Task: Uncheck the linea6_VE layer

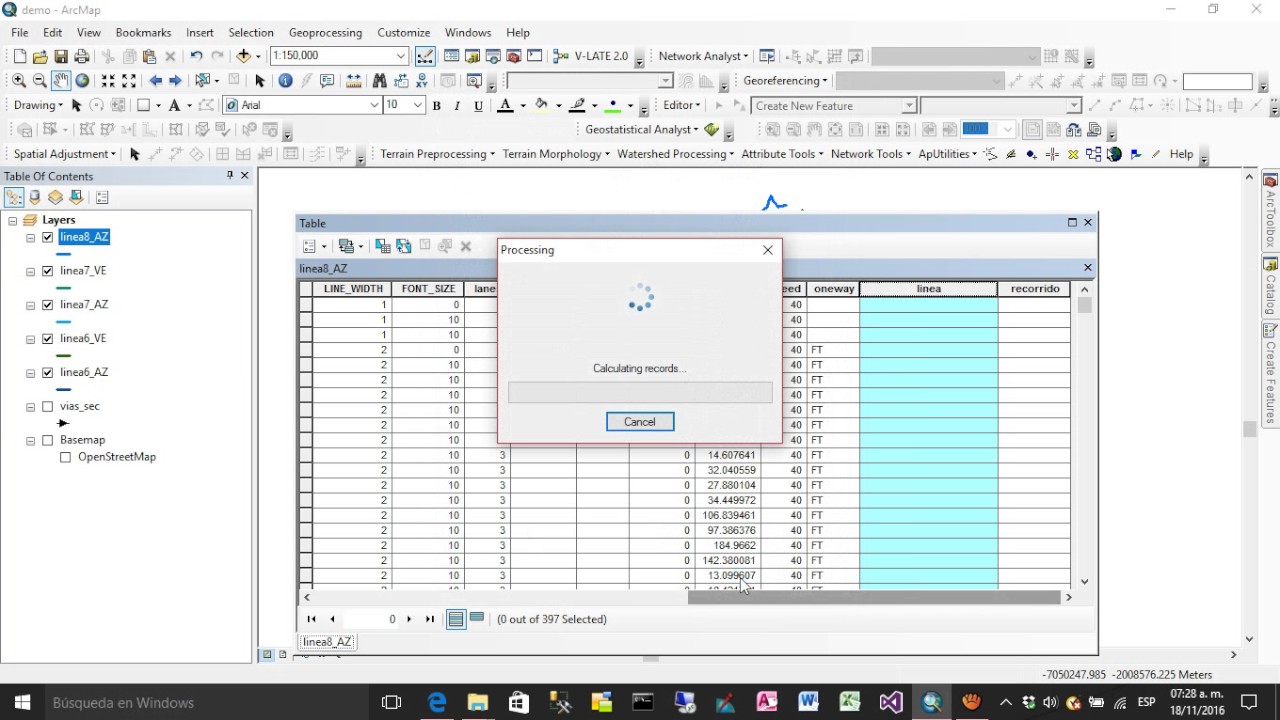Action: pyautogui.click(x=47, y=339)
